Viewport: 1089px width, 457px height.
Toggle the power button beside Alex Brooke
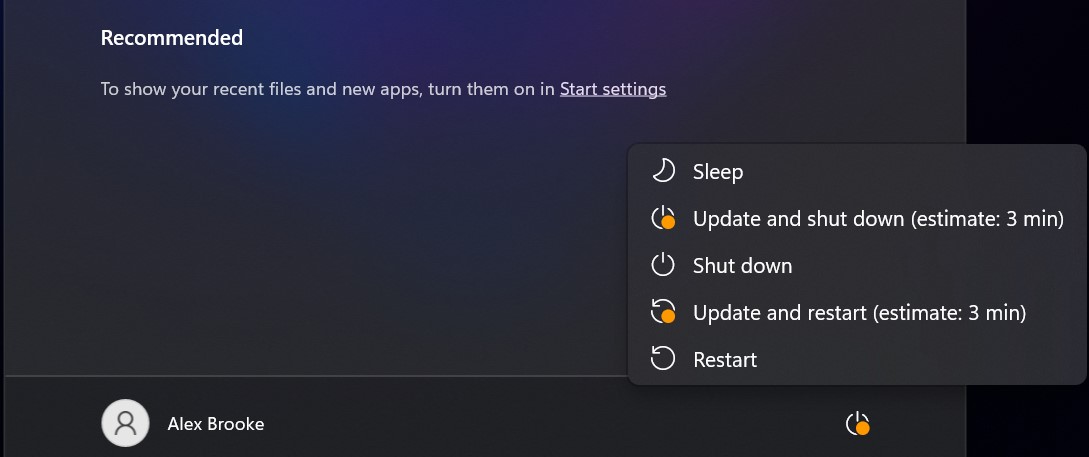click(858, 424)
